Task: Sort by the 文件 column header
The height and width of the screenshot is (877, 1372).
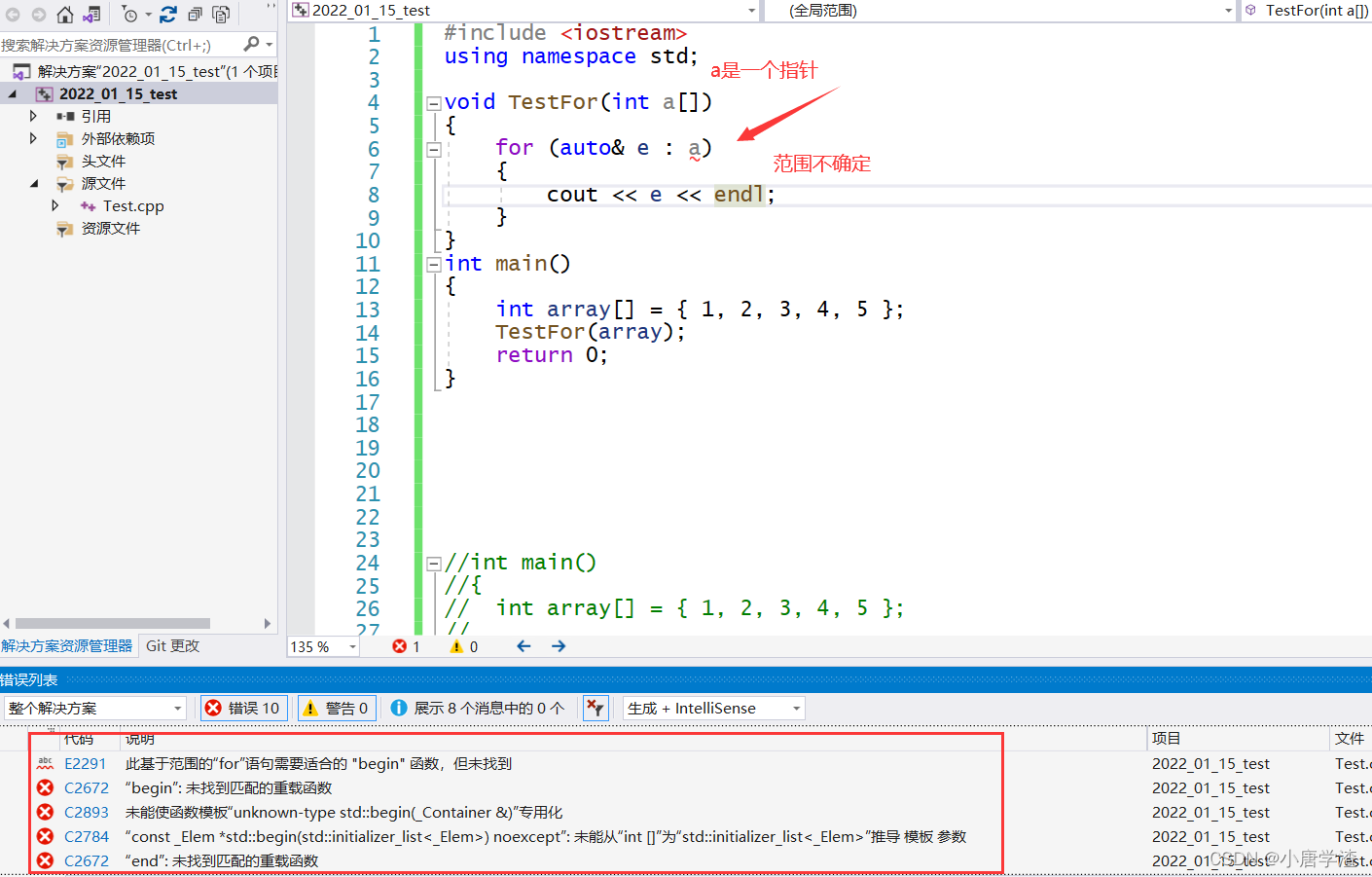Action: tap(1350, 739)
